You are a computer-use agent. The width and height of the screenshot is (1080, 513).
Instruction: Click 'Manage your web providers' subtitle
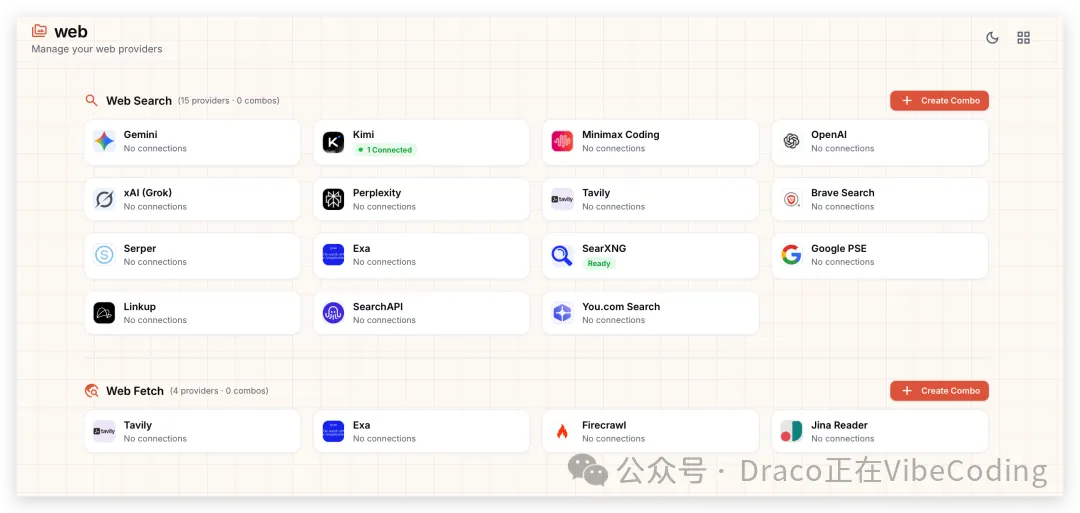97,50
